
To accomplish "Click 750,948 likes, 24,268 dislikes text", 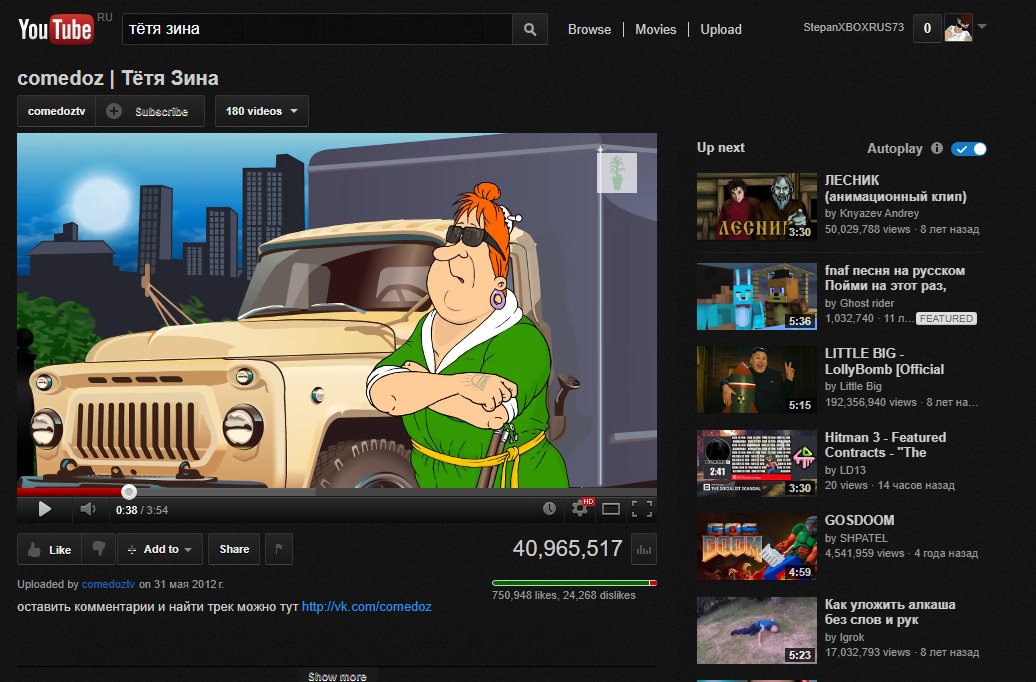I will (564, 595).
